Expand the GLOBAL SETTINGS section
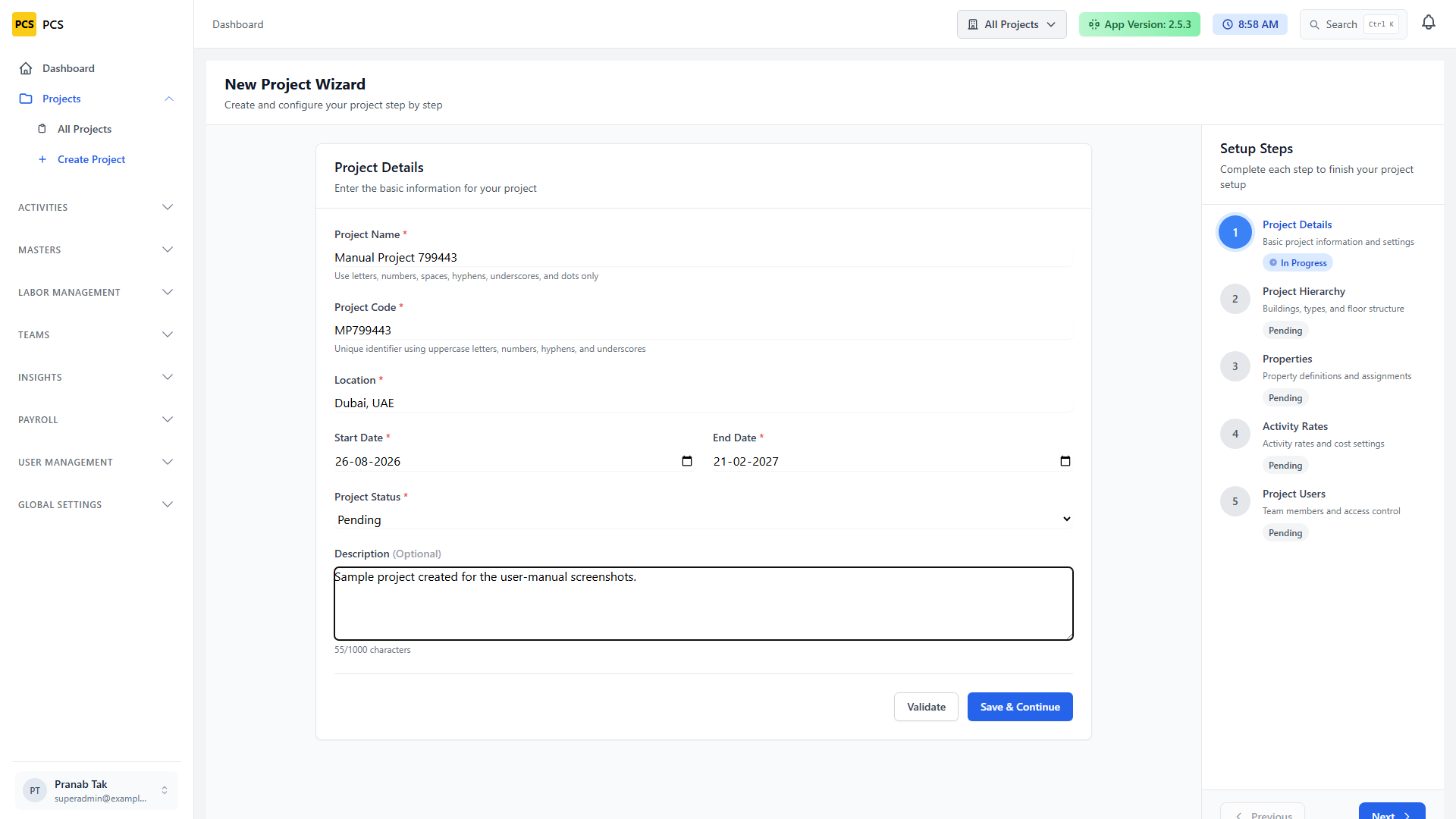This screenshot has width=1456, height=819. pos(96,504)
